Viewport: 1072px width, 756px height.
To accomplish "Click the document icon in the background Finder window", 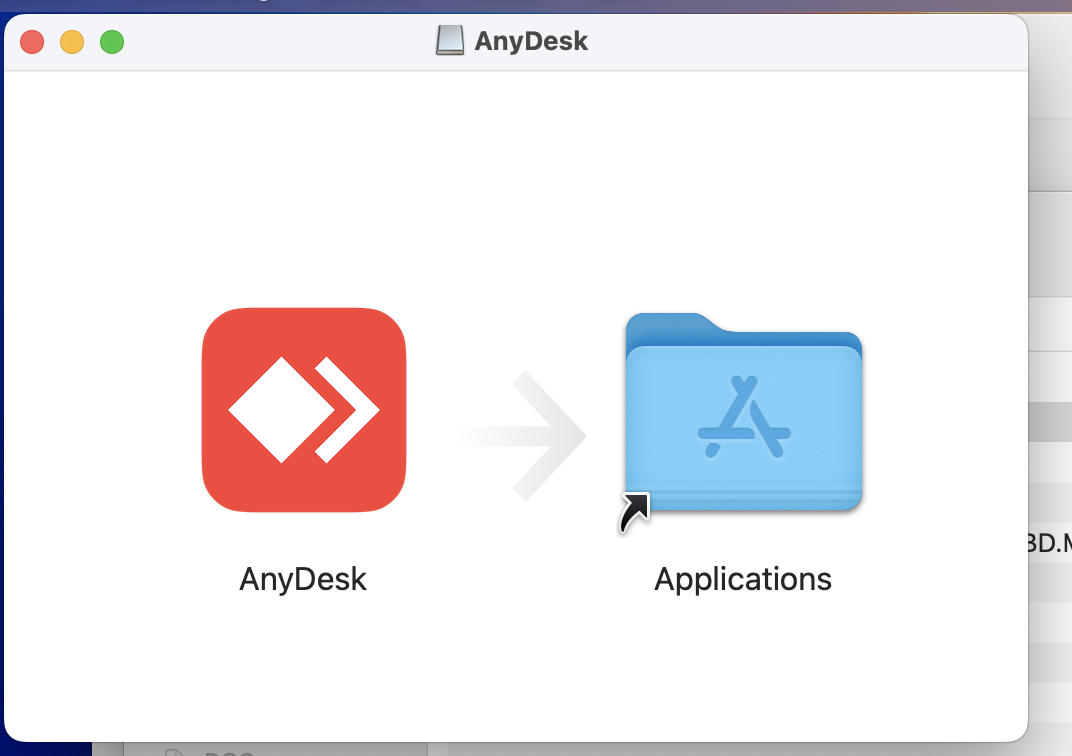I will point(176,753).
